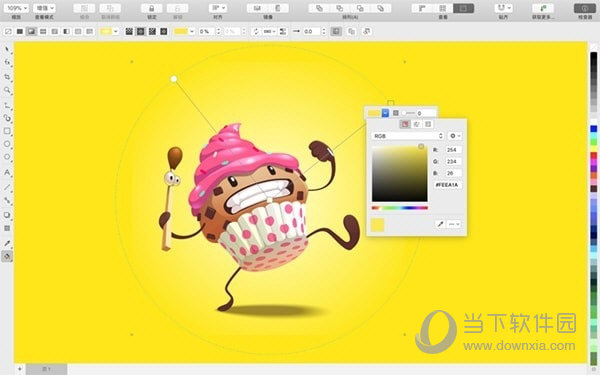Screen dimensions: 600x375
Task: Select the straight line dimension tool
Action: tap(7, 187)
